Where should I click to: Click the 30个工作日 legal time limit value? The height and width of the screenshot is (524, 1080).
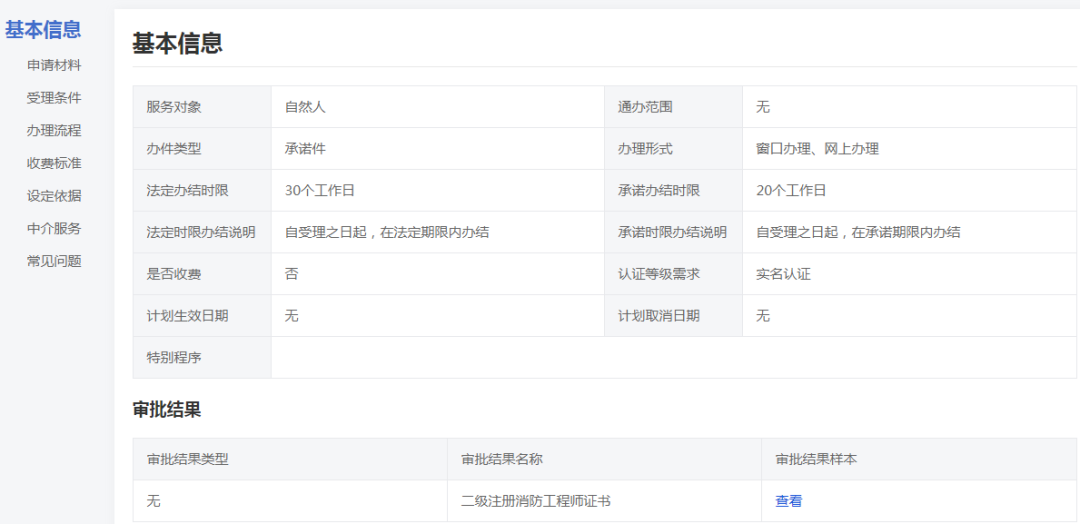tap(320, 190)
